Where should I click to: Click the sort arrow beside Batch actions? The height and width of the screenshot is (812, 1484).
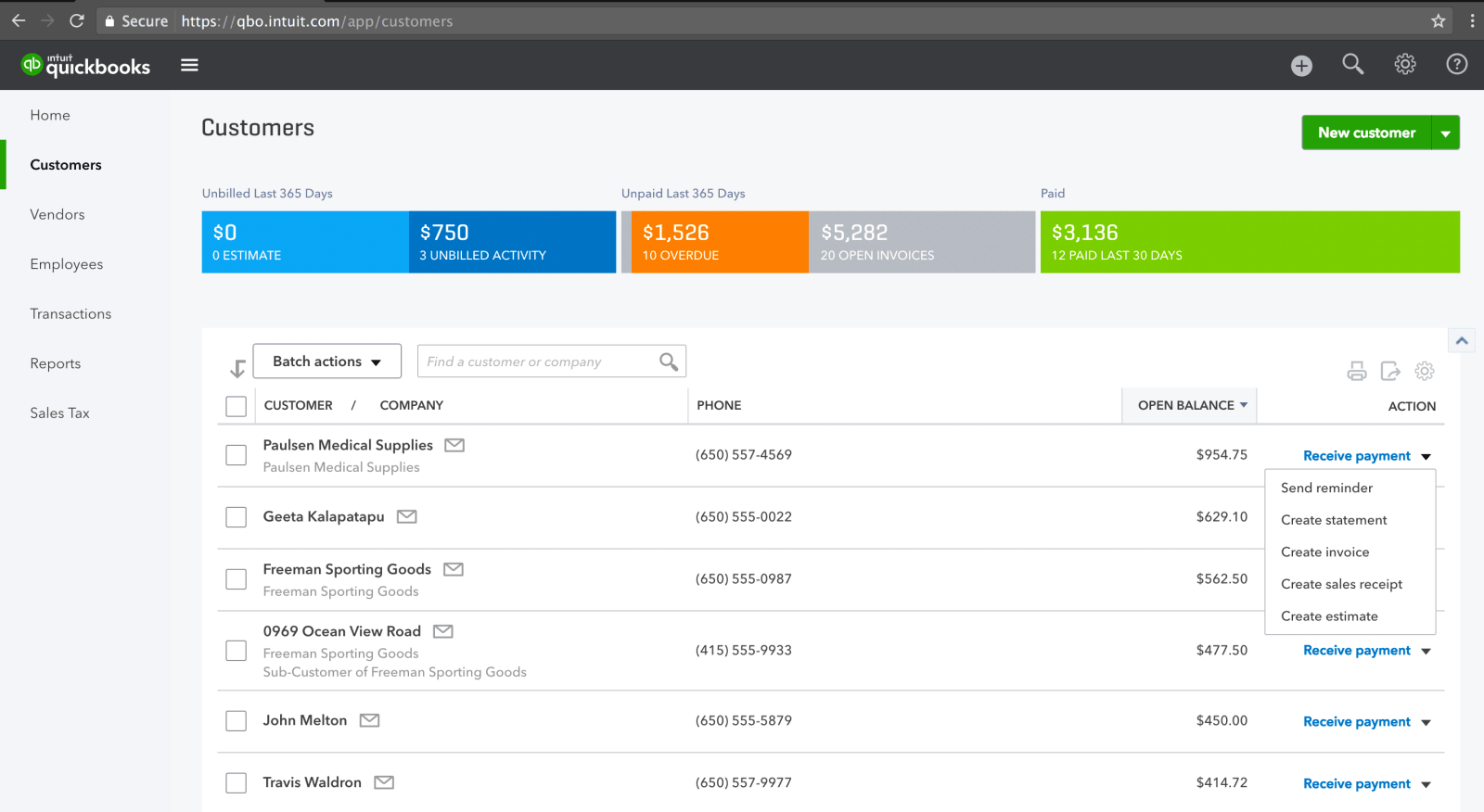pyautogui.click(x=237, y=369)
